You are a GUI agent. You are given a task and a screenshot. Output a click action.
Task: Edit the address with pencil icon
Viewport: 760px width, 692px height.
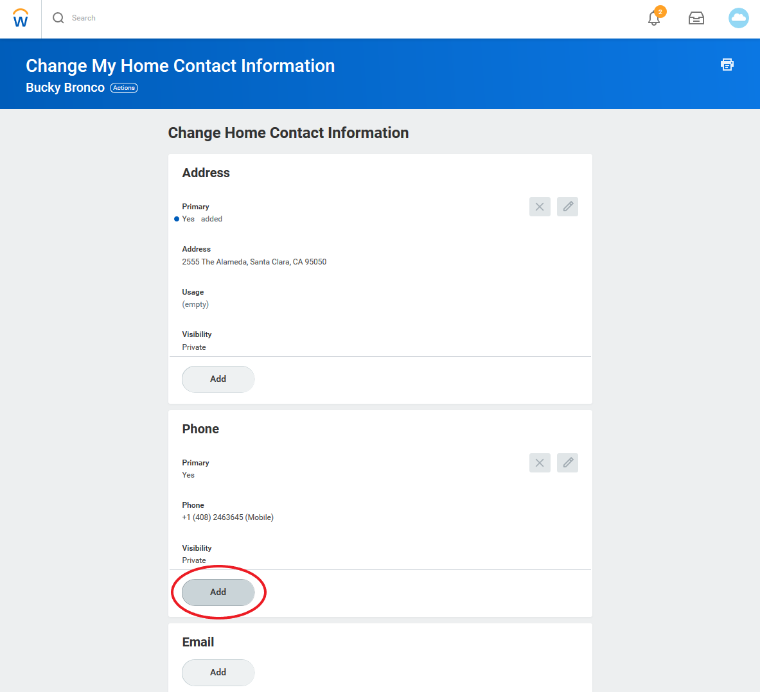(568, 207)
